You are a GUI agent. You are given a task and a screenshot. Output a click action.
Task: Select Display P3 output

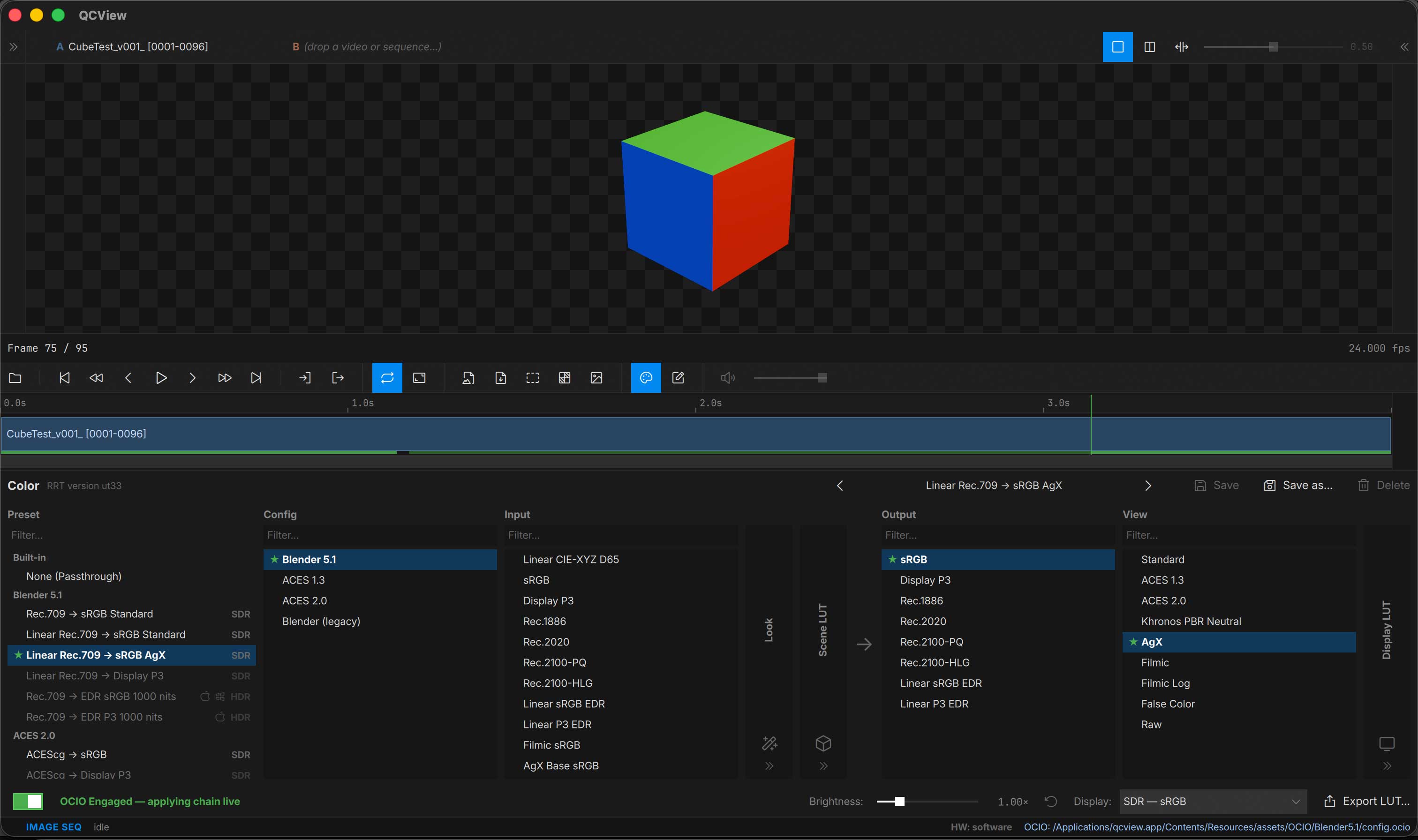point(998,580)
